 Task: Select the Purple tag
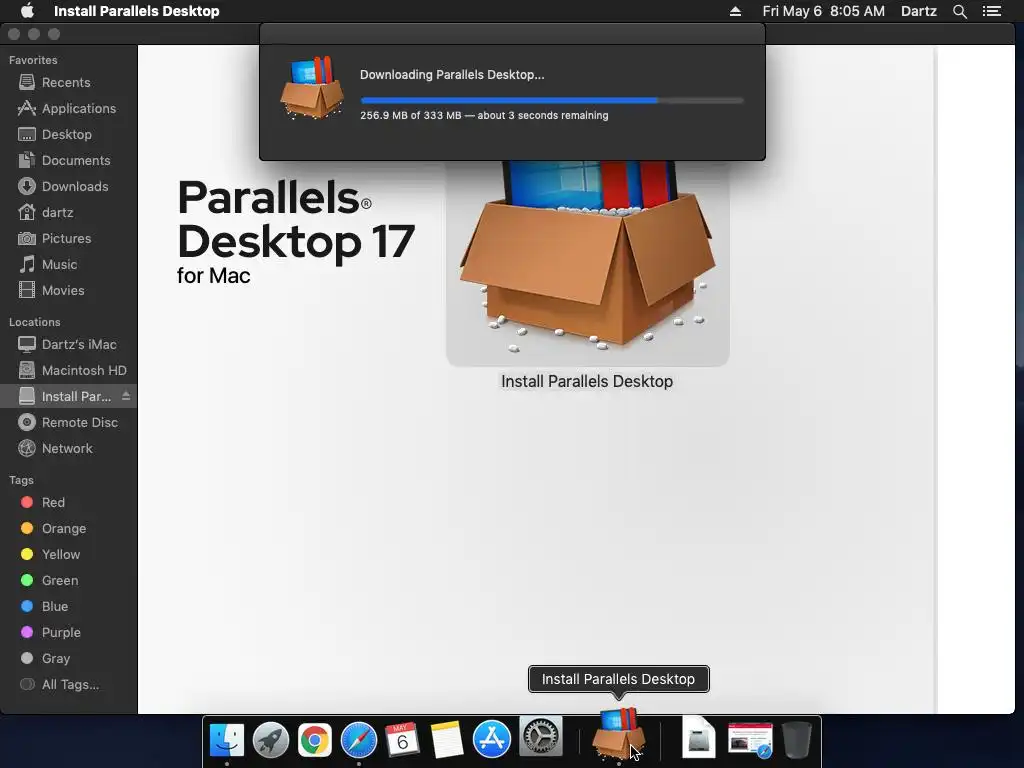[x=69, y=633]
